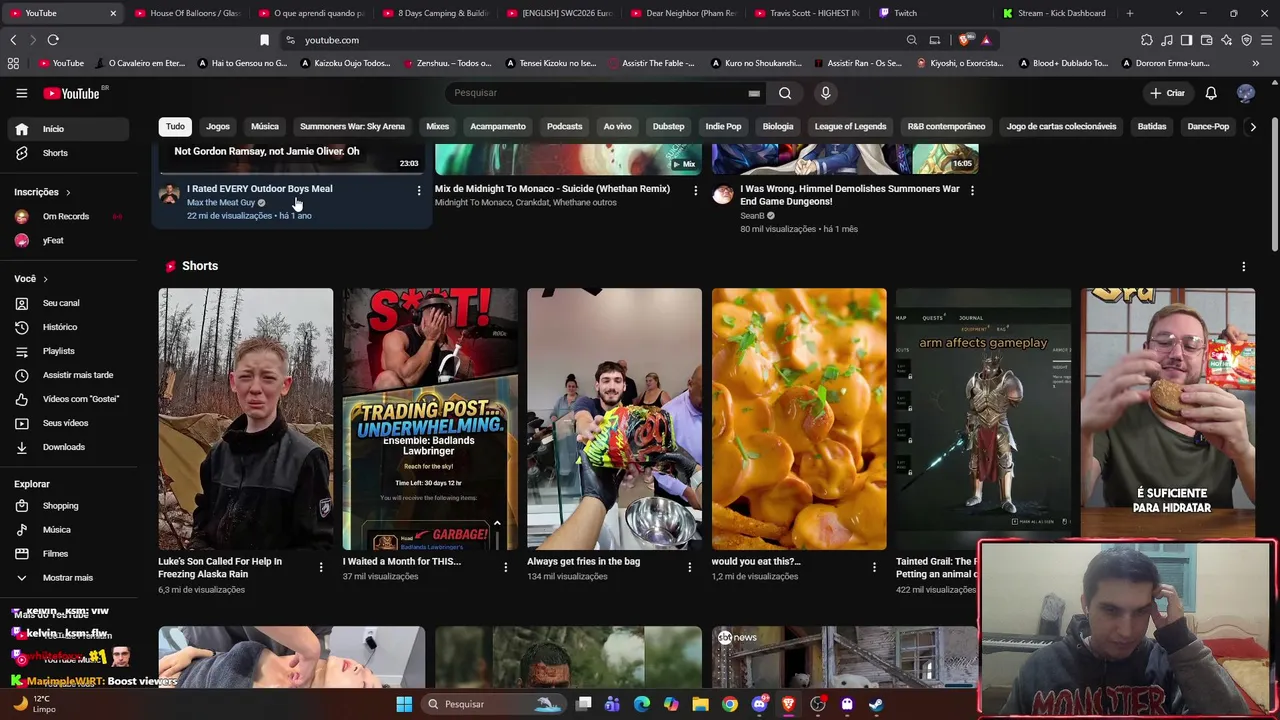Go back to the previous page
Screen dimensions: 1280x720
[x=13, y=40]
